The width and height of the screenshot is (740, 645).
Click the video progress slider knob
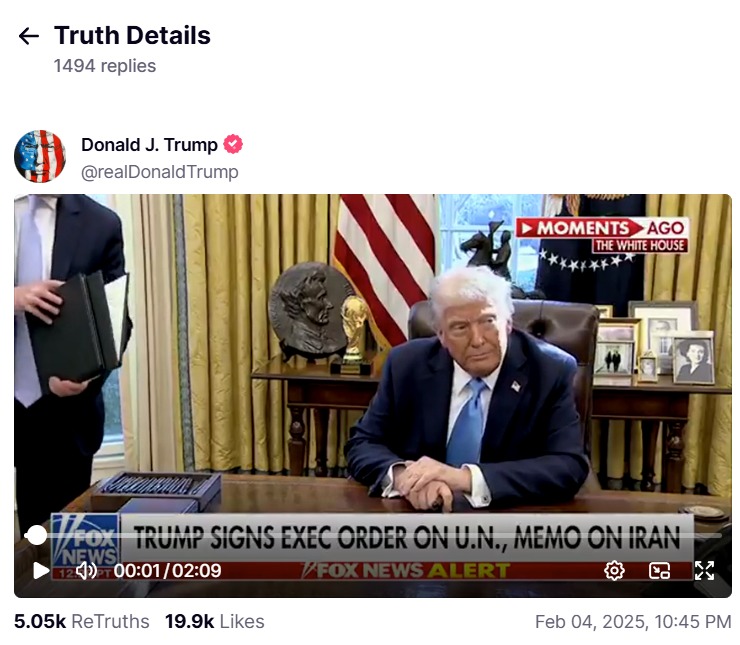(x=36, y=535)
